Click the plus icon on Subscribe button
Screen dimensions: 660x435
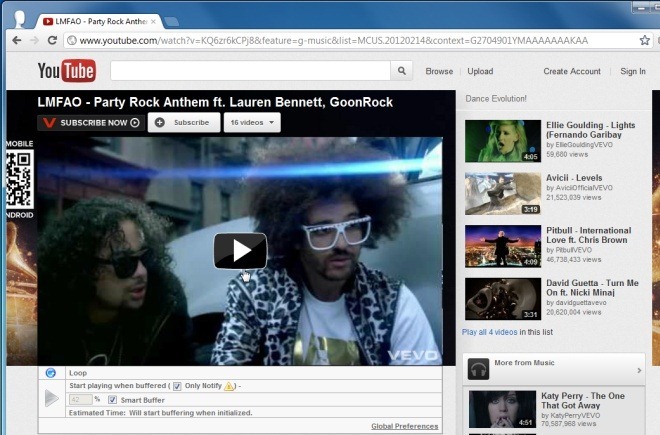pyautogui.click(x=160, y=123)
